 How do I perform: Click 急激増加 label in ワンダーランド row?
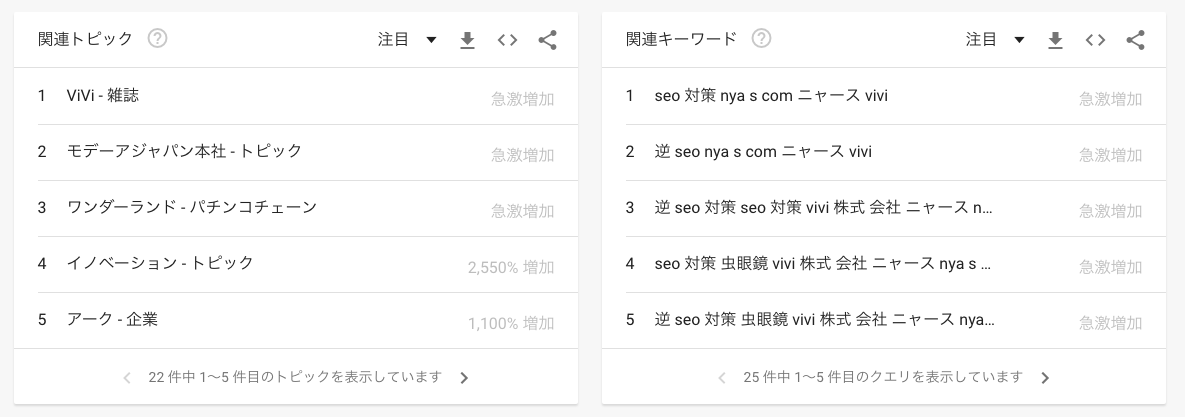click(x=523, y=211)
